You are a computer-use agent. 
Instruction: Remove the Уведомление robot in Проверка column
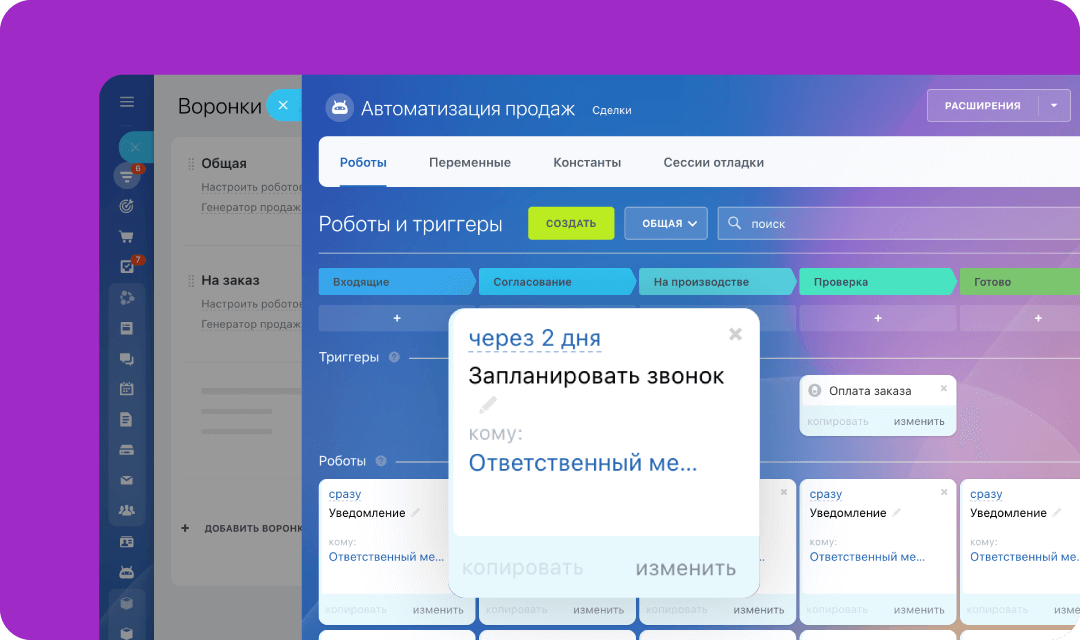coord(944,492)
